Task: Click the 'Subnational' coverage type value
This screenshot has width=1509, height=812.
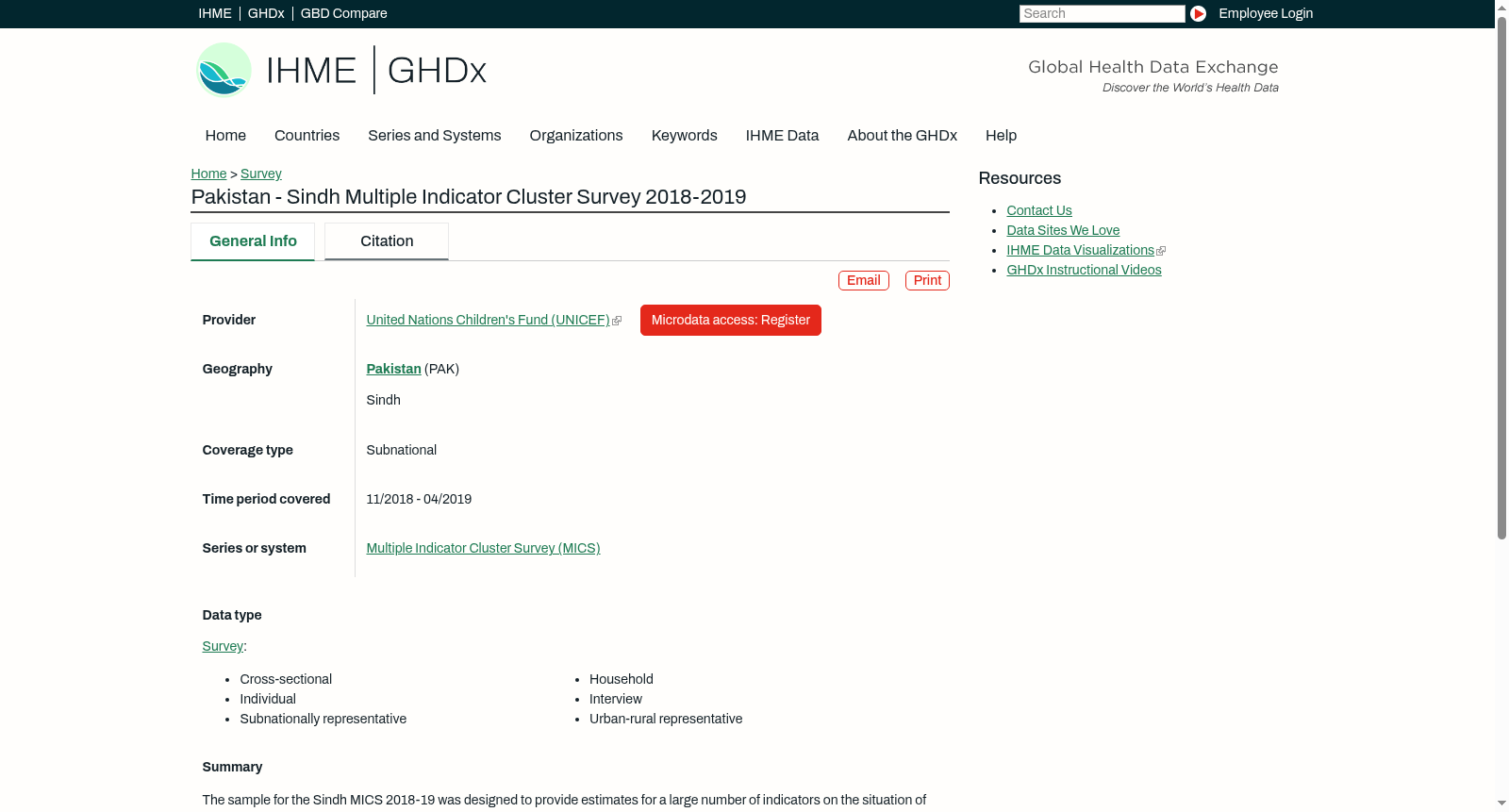Action: (402, 450)
